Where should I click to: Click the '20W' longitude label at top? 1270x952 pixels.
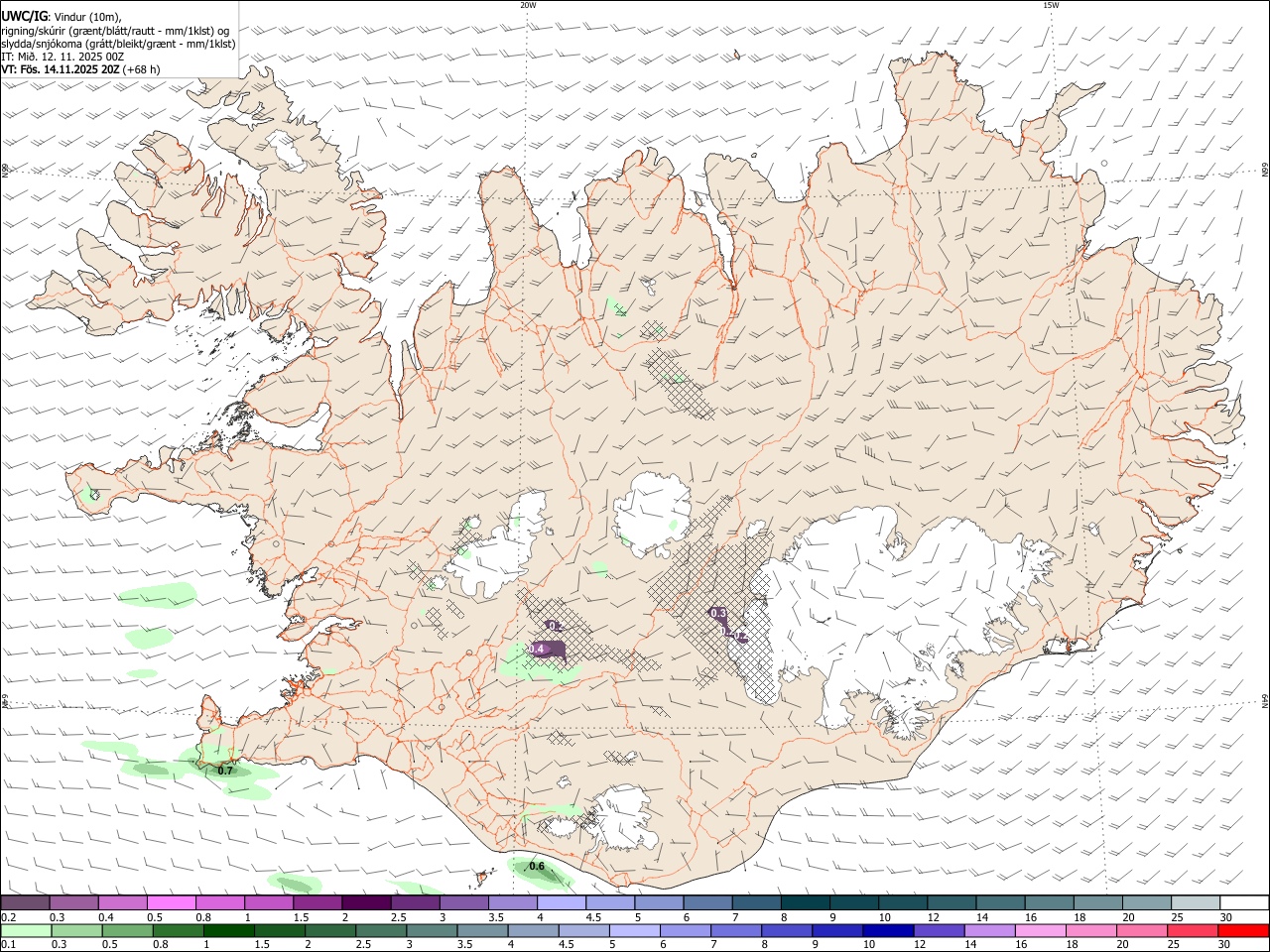pos(528,5)
